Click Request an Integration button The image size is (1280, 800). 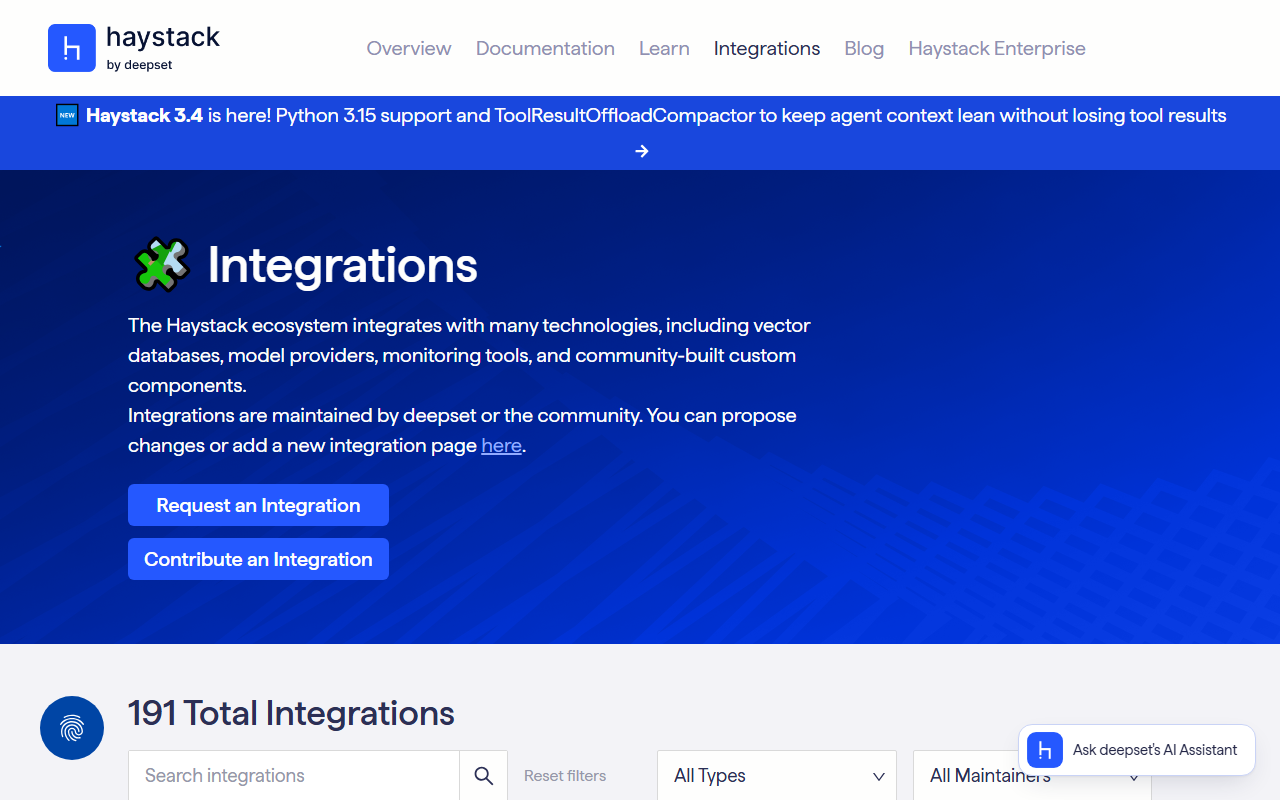(258, 505)
